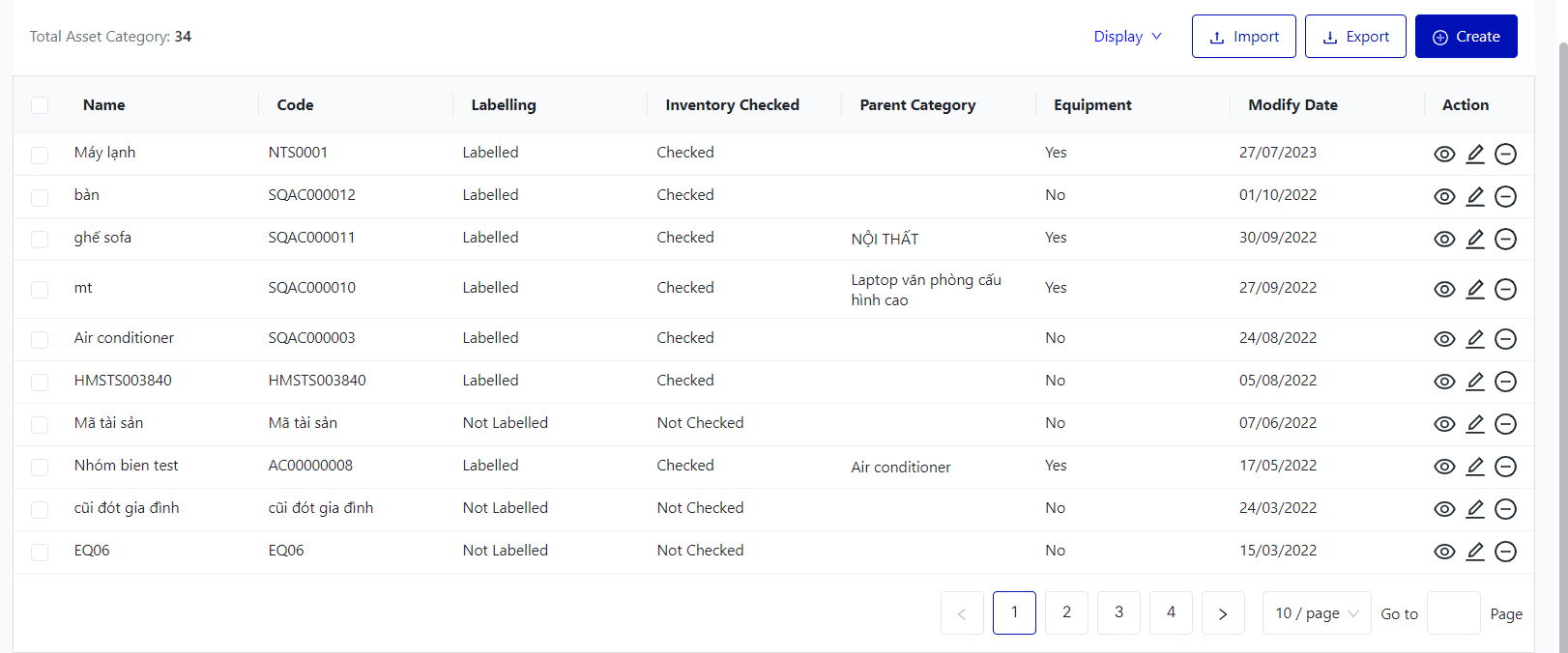Edit the Nhóm bien test row
The height and width of the screenshot is (653, 1568).
point(1475,467)
